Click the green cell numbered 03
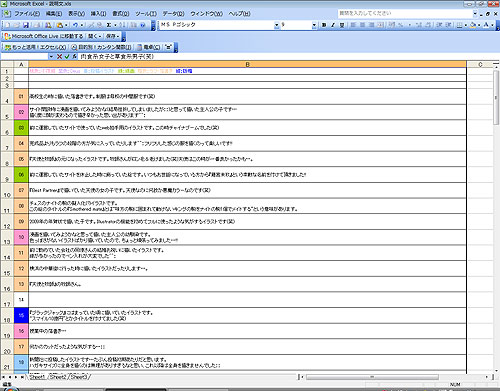This screenshot has height=391, width=500. [21, 128]
